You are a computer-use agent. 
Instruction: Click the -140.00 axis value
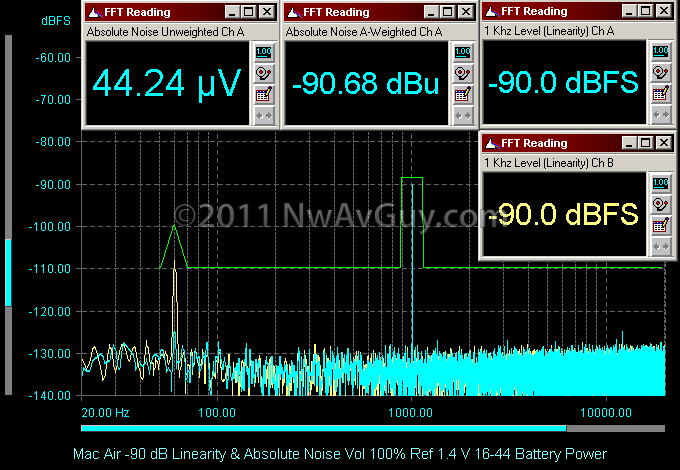[49, 395]
